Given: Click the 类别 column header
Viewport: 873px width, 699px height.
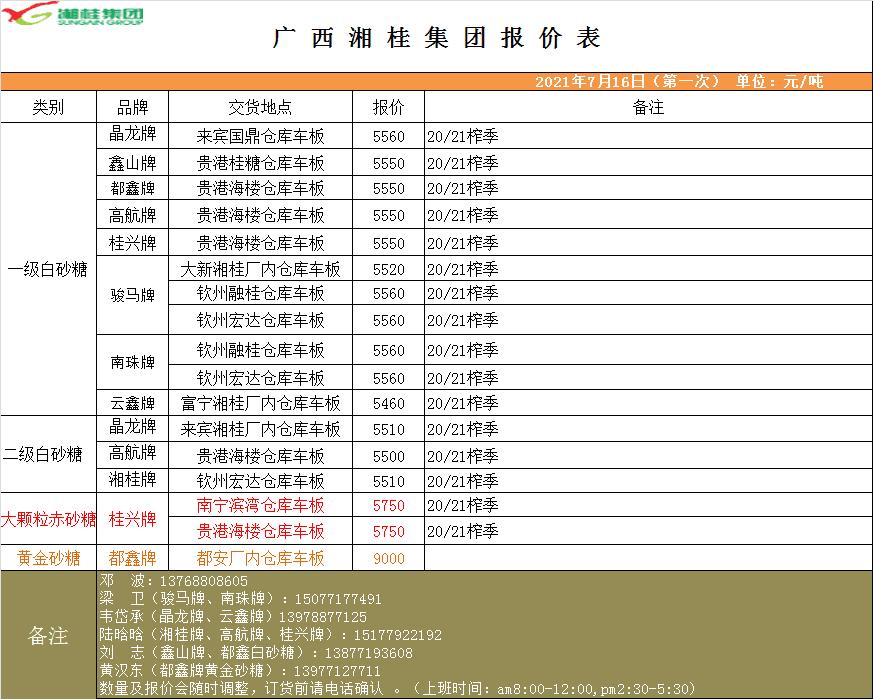Looking at the screenshot, I should pos(48,108).
